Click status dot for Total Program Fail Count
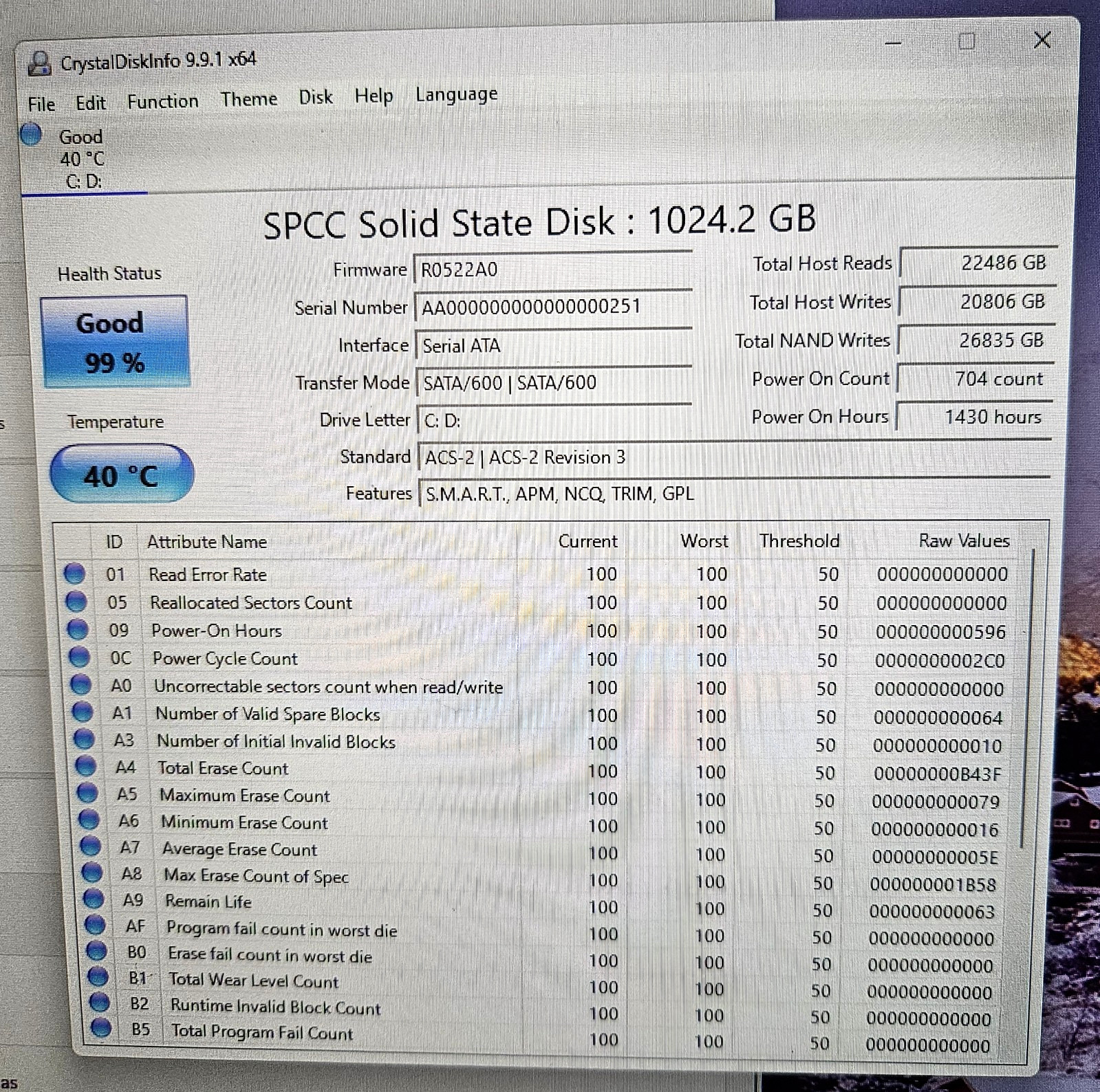 coord(100,1028)
